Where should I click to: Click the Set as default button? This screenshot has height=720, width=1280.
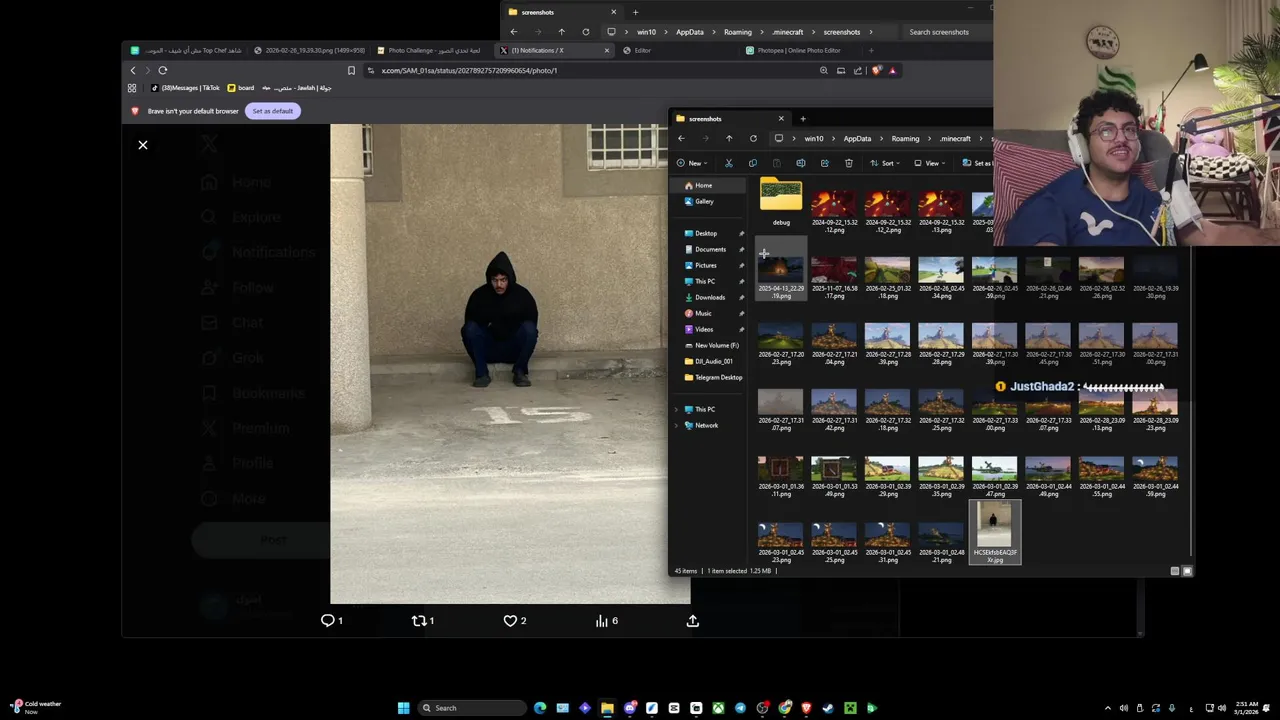point(272,111)
